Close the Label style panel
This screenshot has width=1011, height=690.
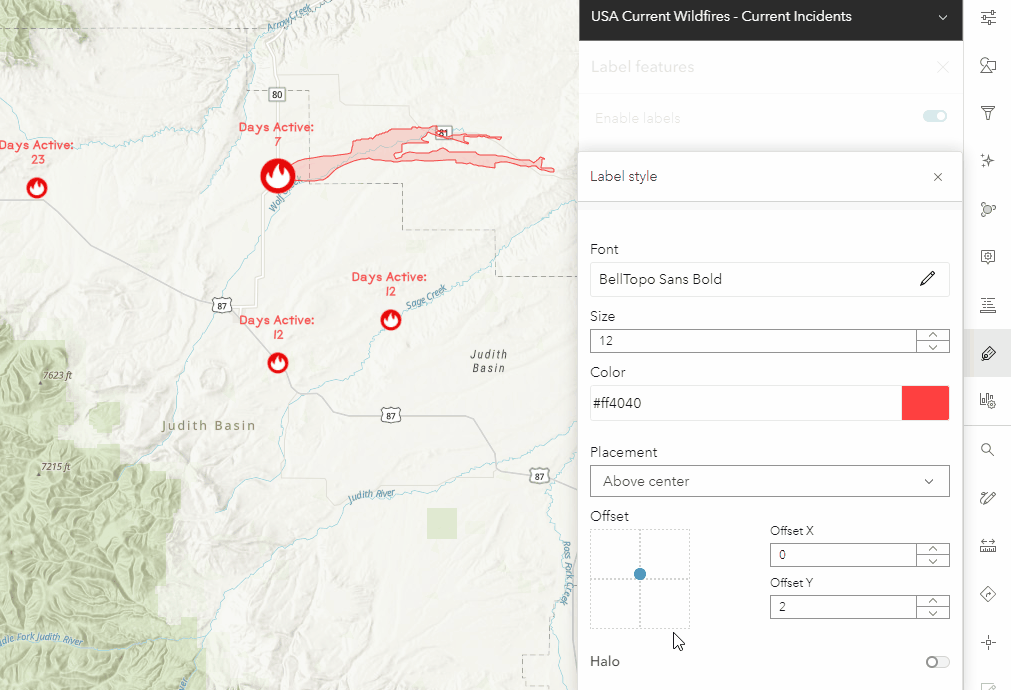(937, 177)
